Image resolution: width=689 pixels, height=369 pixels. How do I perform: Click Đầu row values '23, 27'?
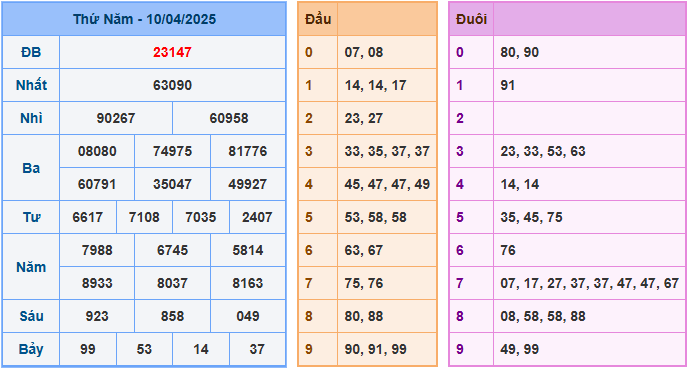tap(364, 118)
